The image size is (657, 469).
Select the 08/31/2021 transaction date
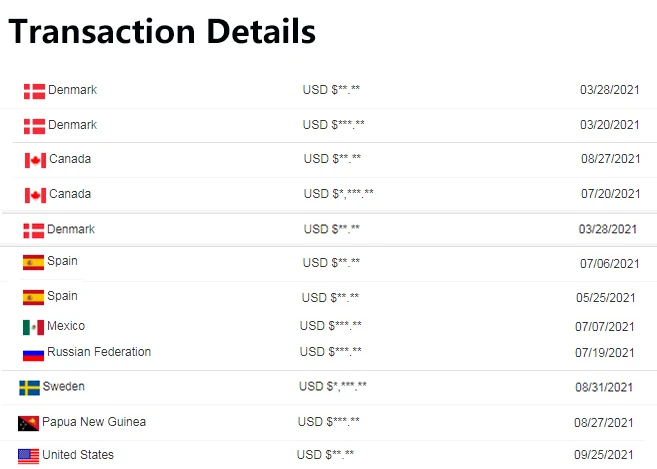click(604, 387)
